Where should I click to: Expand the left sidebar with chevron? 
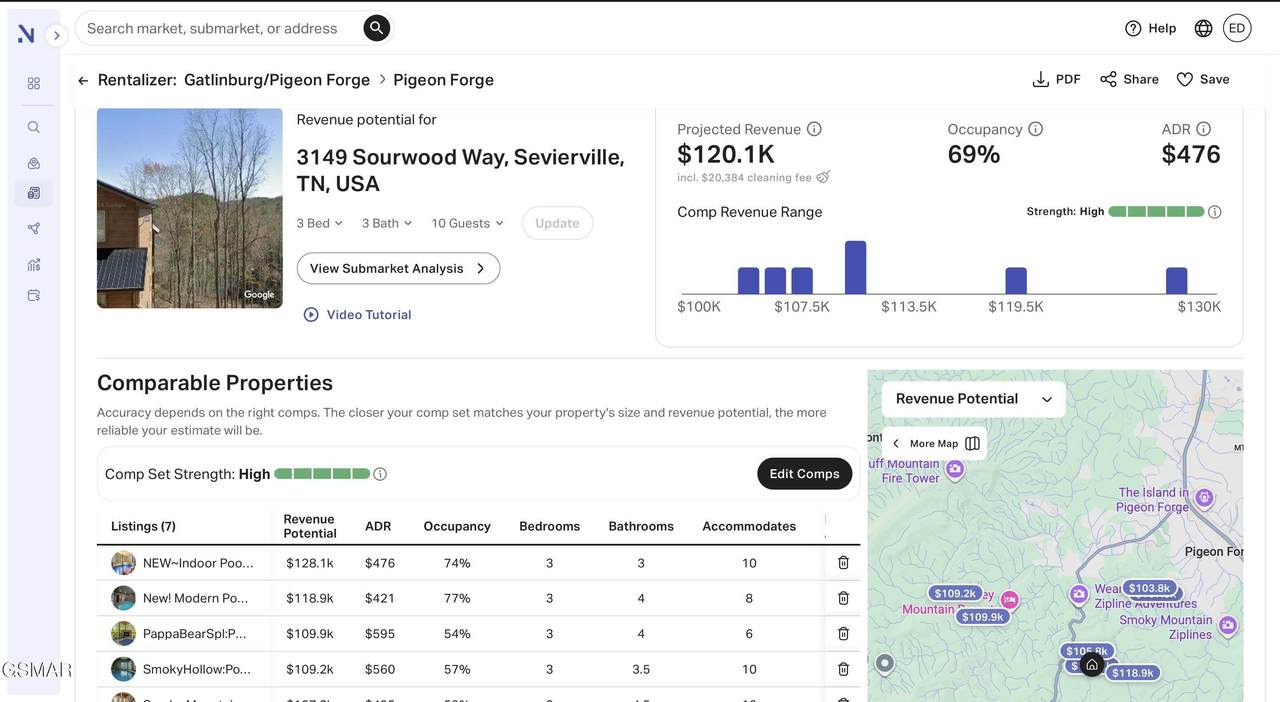[57, 35]
